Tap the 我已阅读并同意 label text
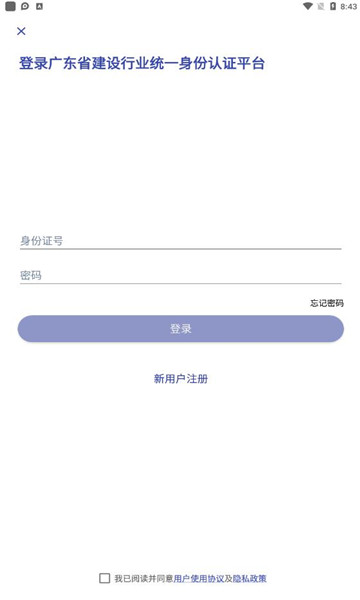 (144, 579)
